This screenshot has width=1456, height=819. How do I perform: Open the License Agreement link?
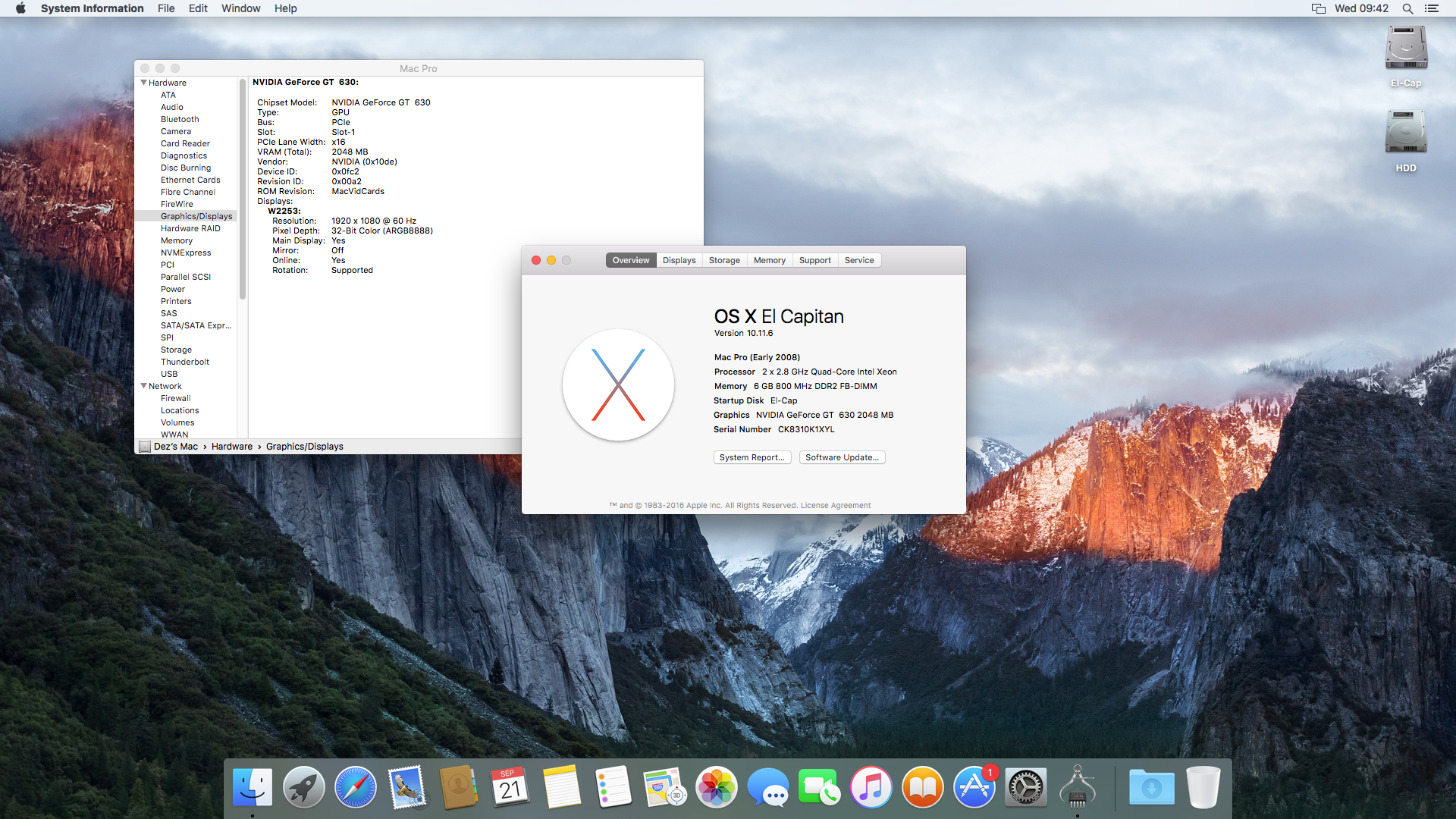836,506
